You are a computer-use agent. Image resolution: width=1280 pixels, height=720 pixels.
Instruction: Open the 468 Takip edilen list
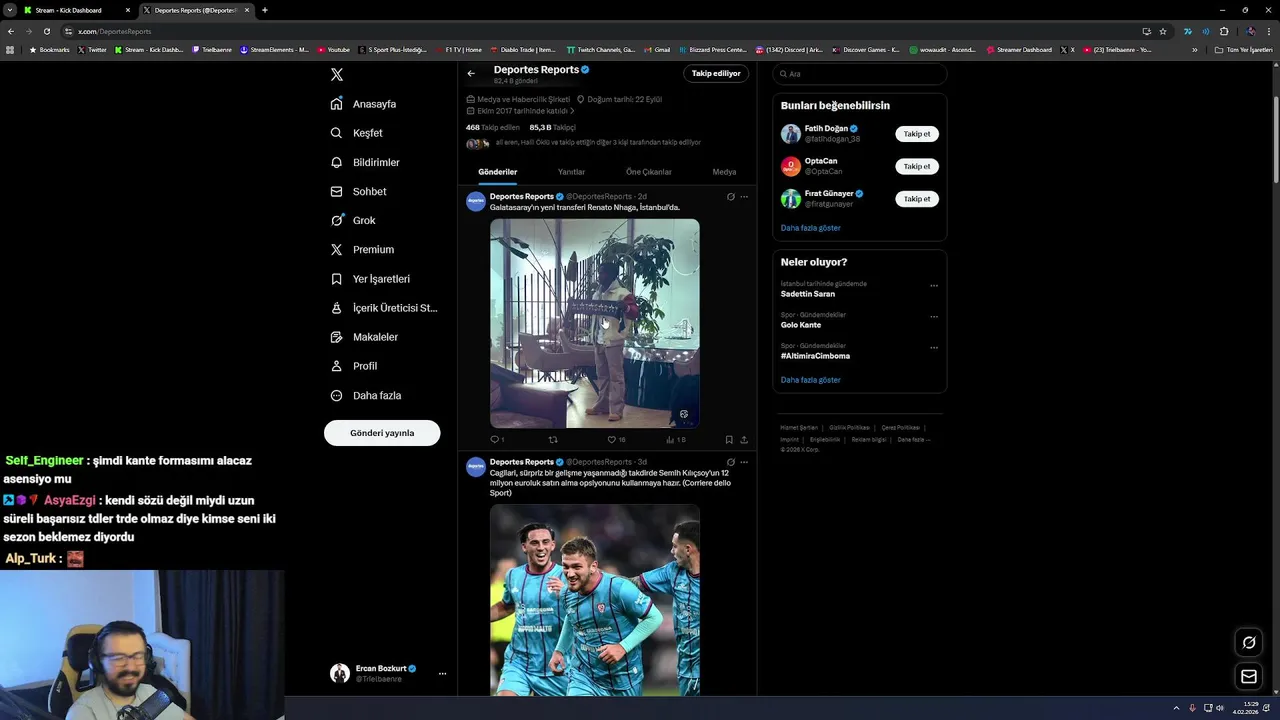pyautogui.click(x=492, y=128)
